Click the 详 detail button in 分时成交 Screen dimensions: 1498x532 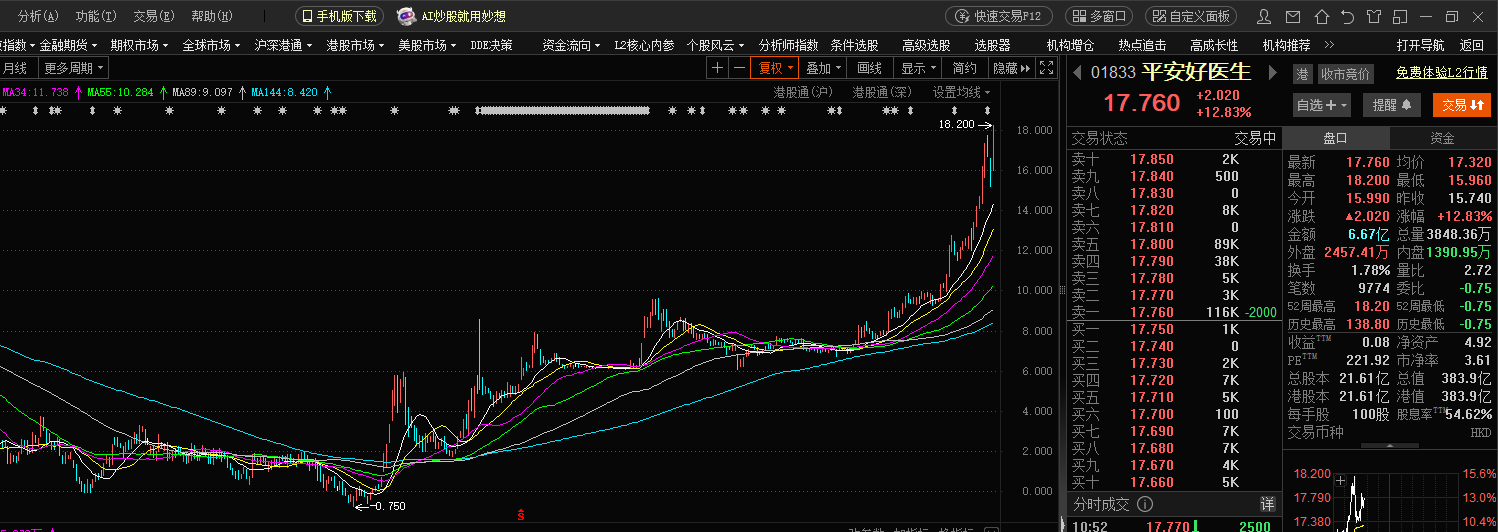(1267, 504)
